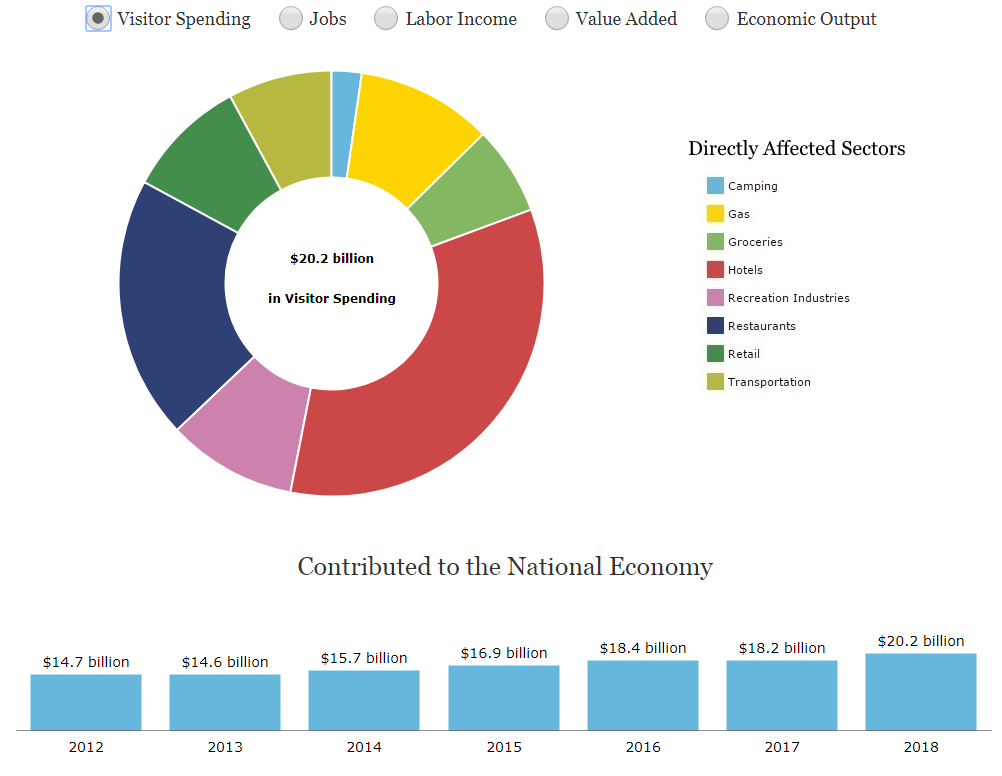
Task: Click the 2012 bar showing $14.7 billion
Action: (86, 702)
